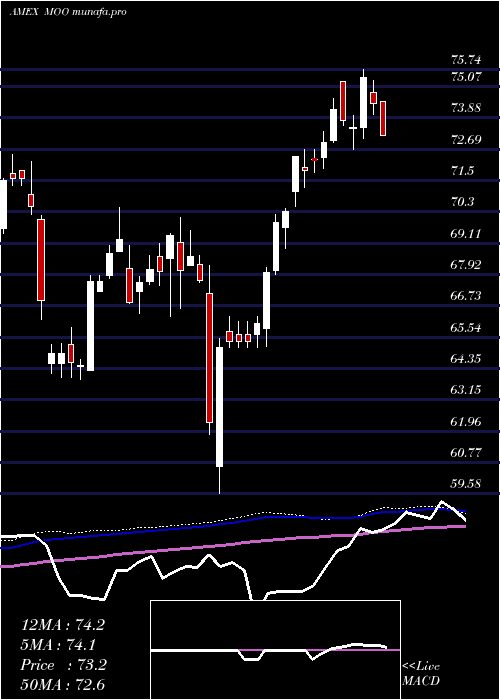Select the 70.3 price axis label
Image resolution: width=500 pixels, height=700 pixels.
click(462, 202)
